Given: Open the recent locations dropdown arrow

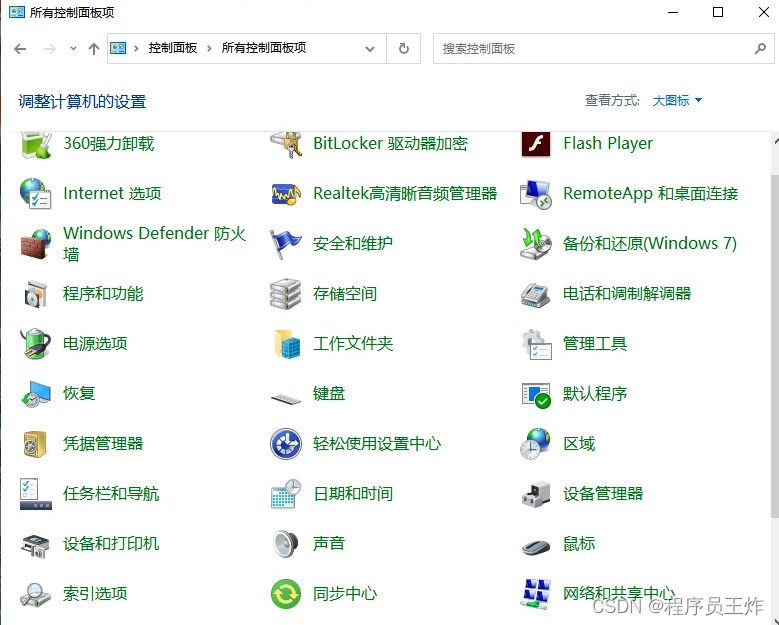Looking at the screenshot, I should 74,49.
